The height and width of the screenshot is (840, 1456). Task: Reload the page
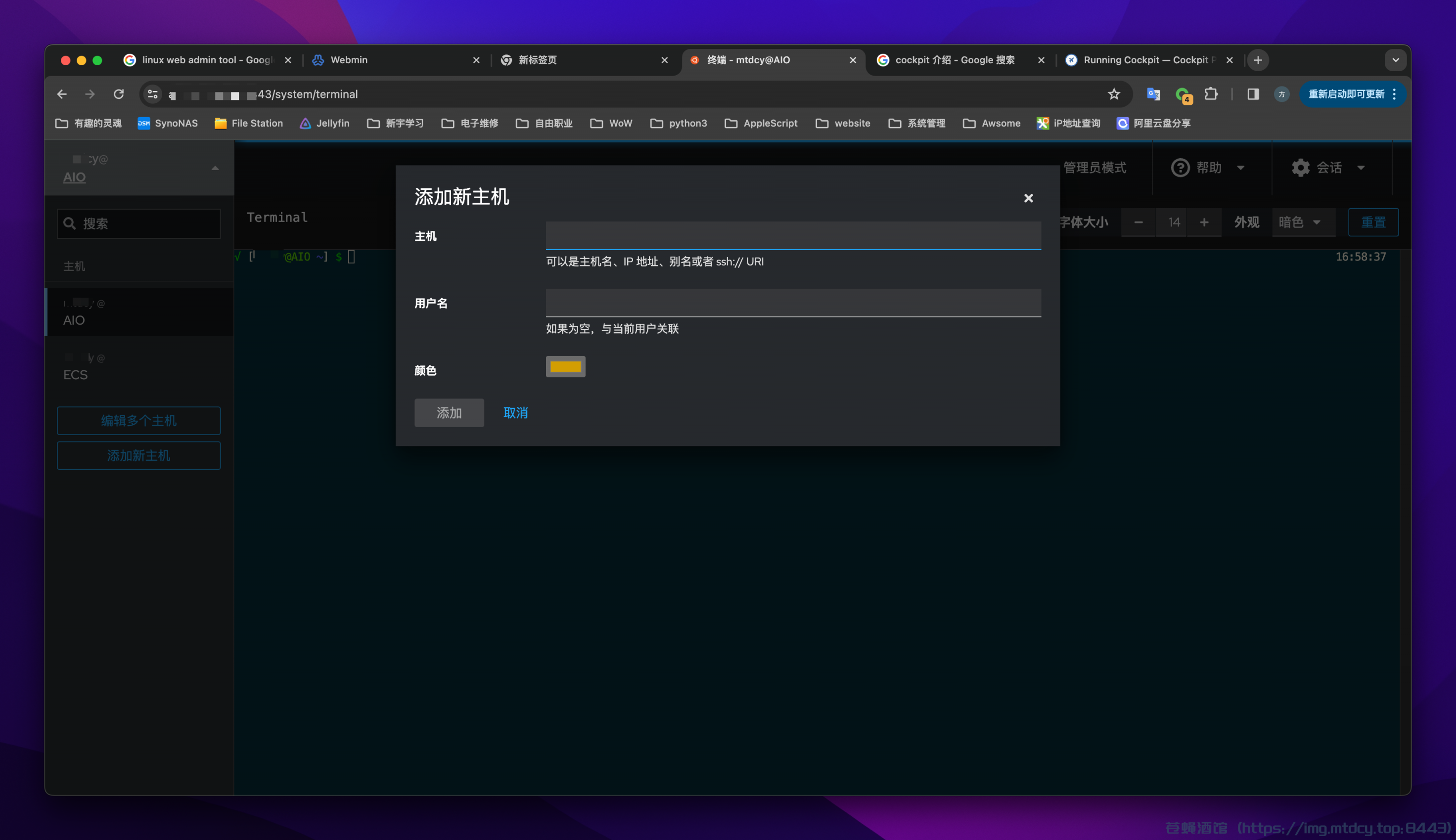pos(118,94)
